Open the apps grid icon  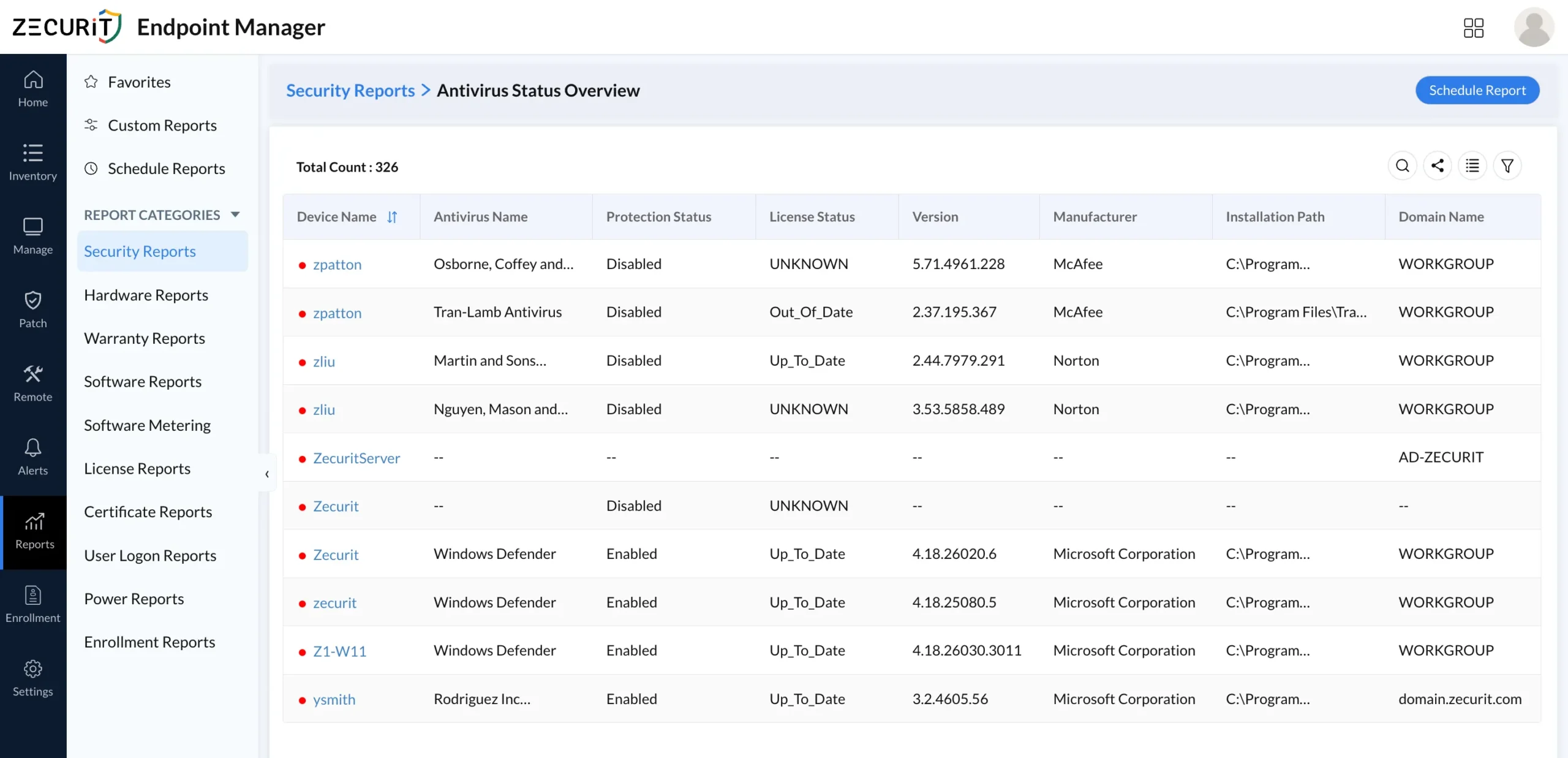click(x=1473, y=28)
